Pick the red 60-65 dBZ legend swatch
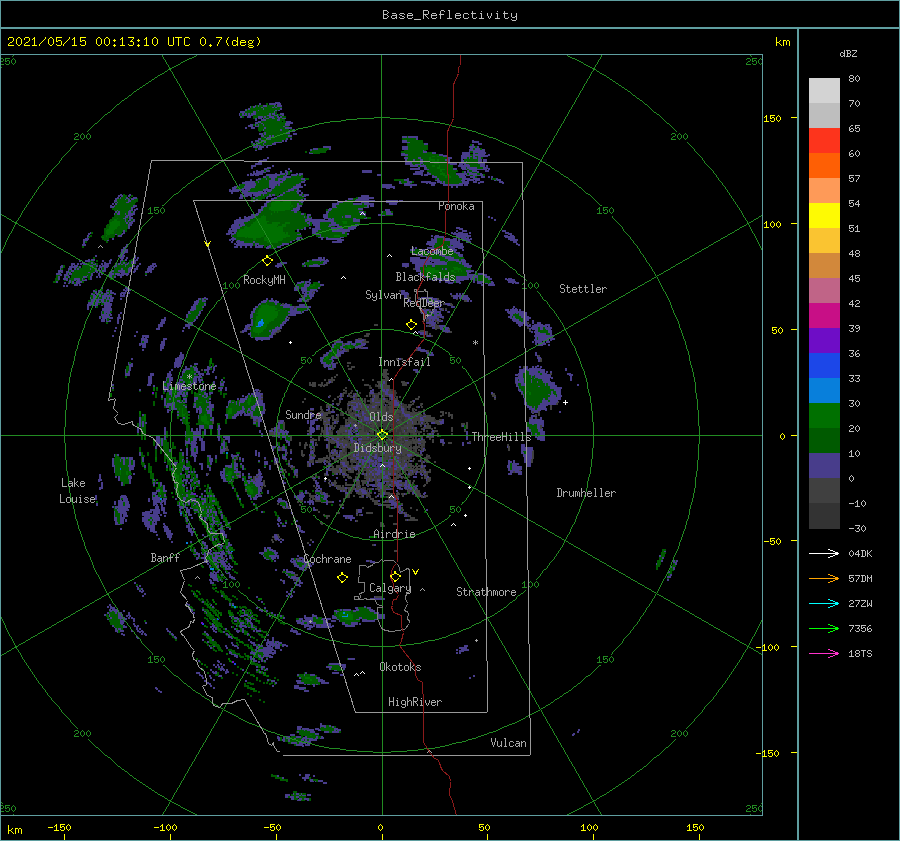 pyautogui.click(x=824, y=140)
